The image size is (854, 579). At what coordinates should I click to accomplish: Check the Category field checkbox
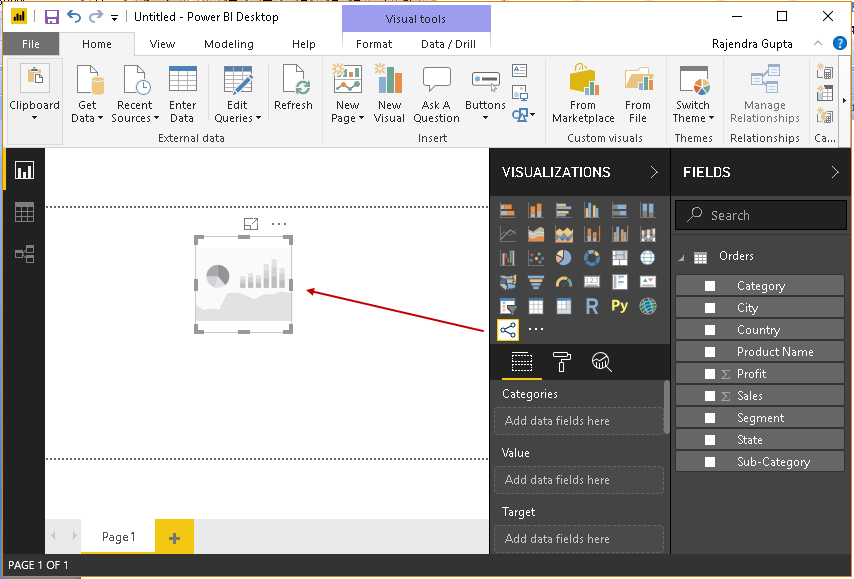[710, 286]
